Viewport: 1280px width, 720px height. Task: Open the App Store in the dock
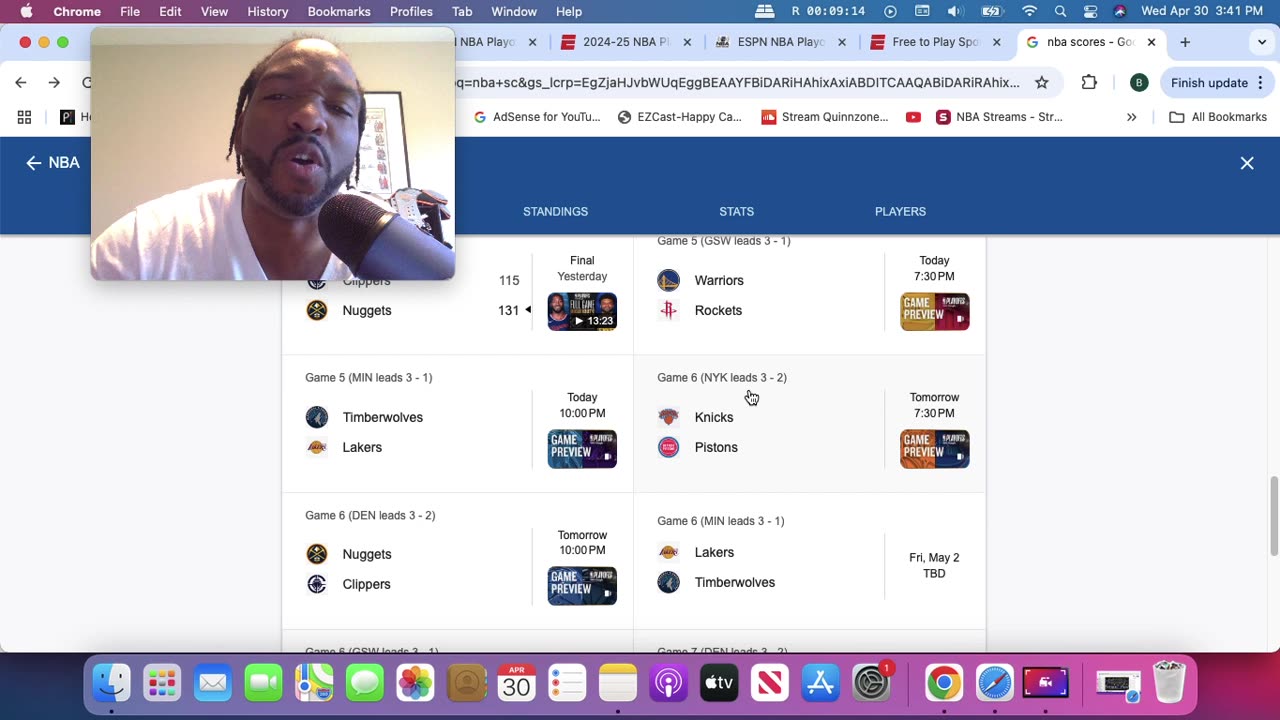820,683
